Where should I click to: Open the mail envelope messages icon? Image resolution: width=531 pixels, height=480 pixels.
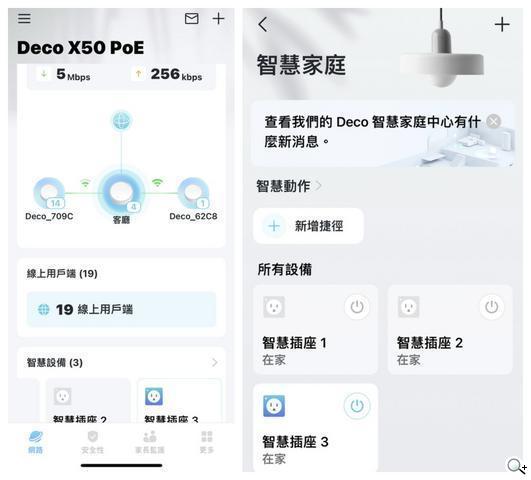coord(192,18)
